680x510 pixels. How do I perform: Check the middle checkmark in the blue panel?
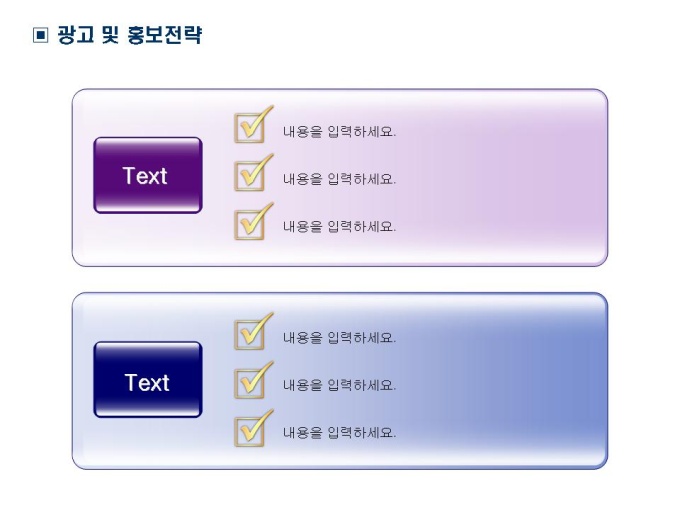pos(250,381)
